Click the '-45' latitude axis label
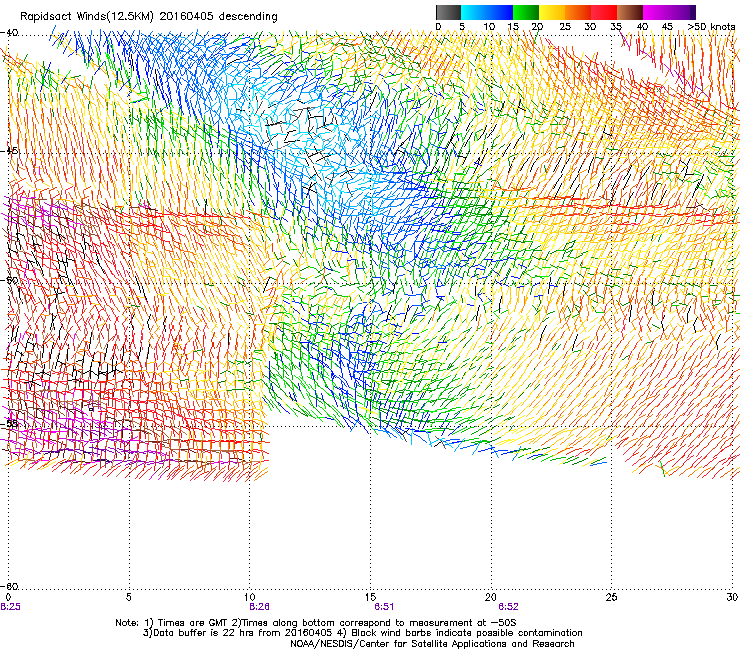 [x=9, y=151]
